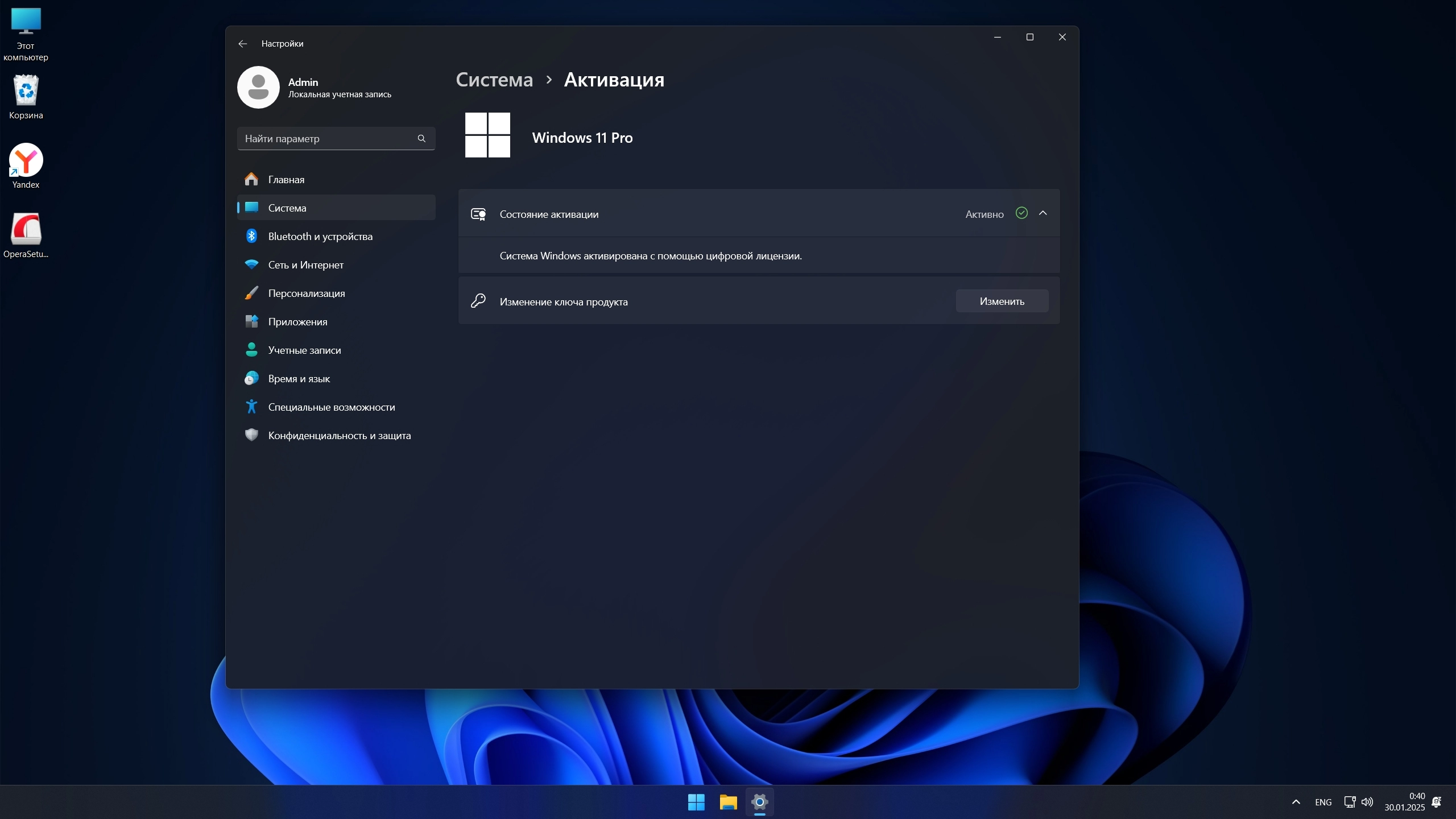Collapse the Состояние активации section
The height and width of the screenshot is (819, 1456).
tap(1043, 213)
